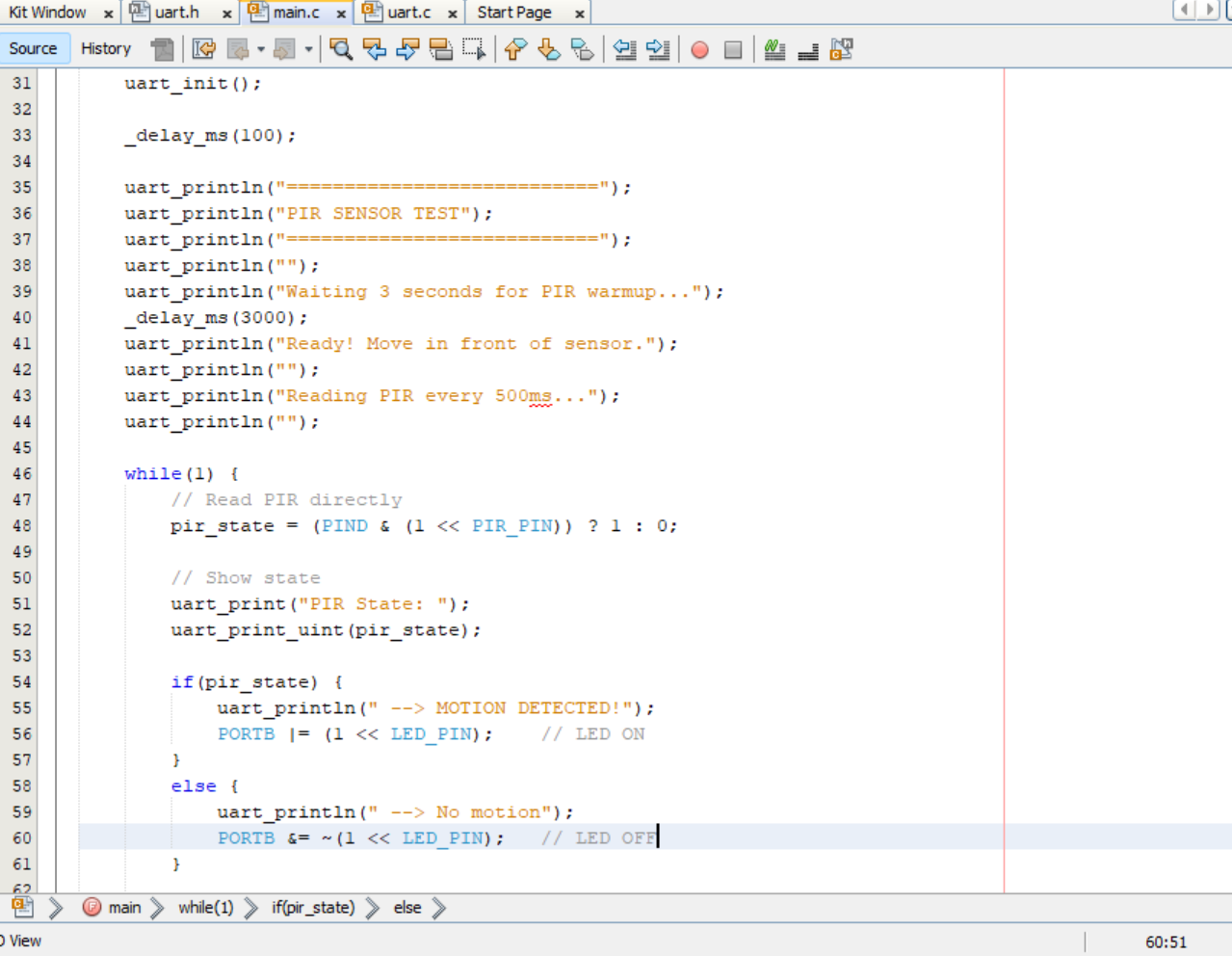Switch to the History view
1232x956 pixels.
click(106, 48)
